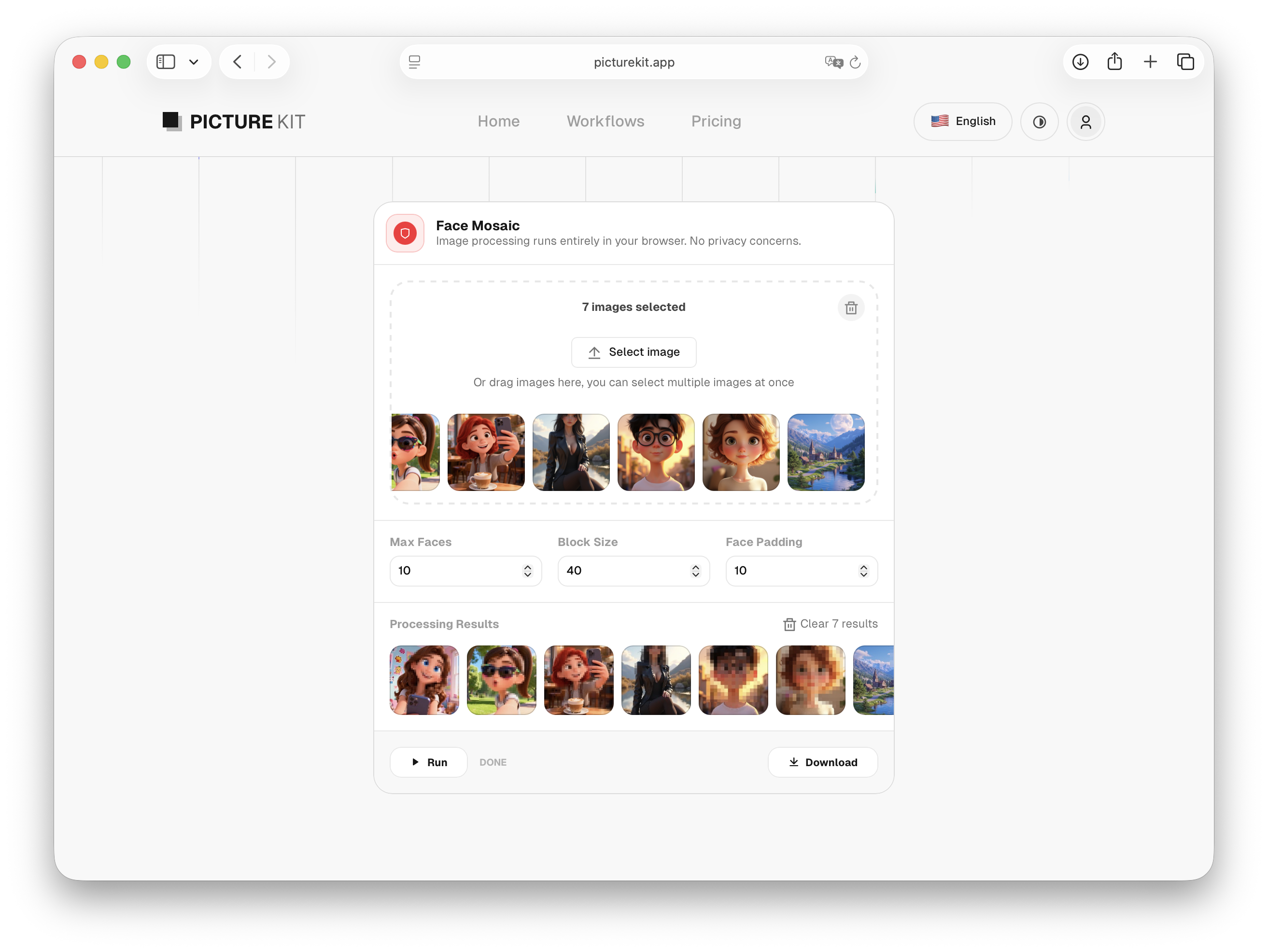Viewport: 1268px width, 952px height.
Task: Click the Face Mosaic shield icon
Action: [405, 233]
